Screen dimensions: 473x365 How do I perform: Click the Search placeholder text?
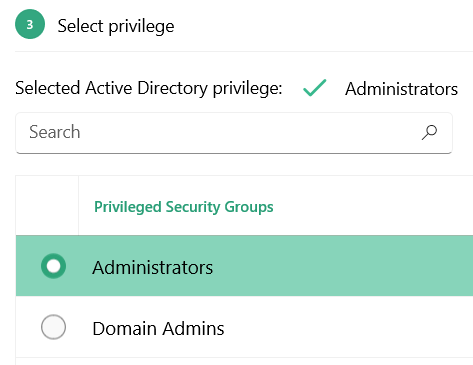click(x=55, y=132)
